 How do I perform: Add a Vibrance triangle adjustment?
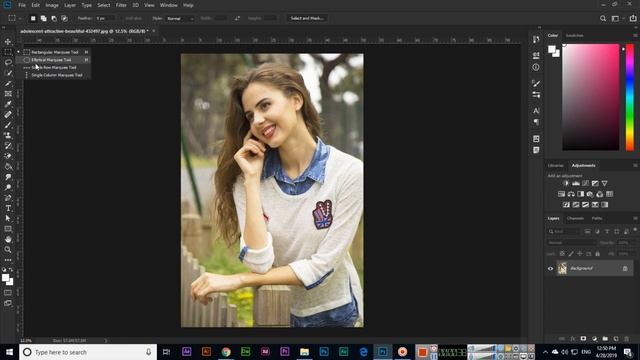click(x=604, y=183)
